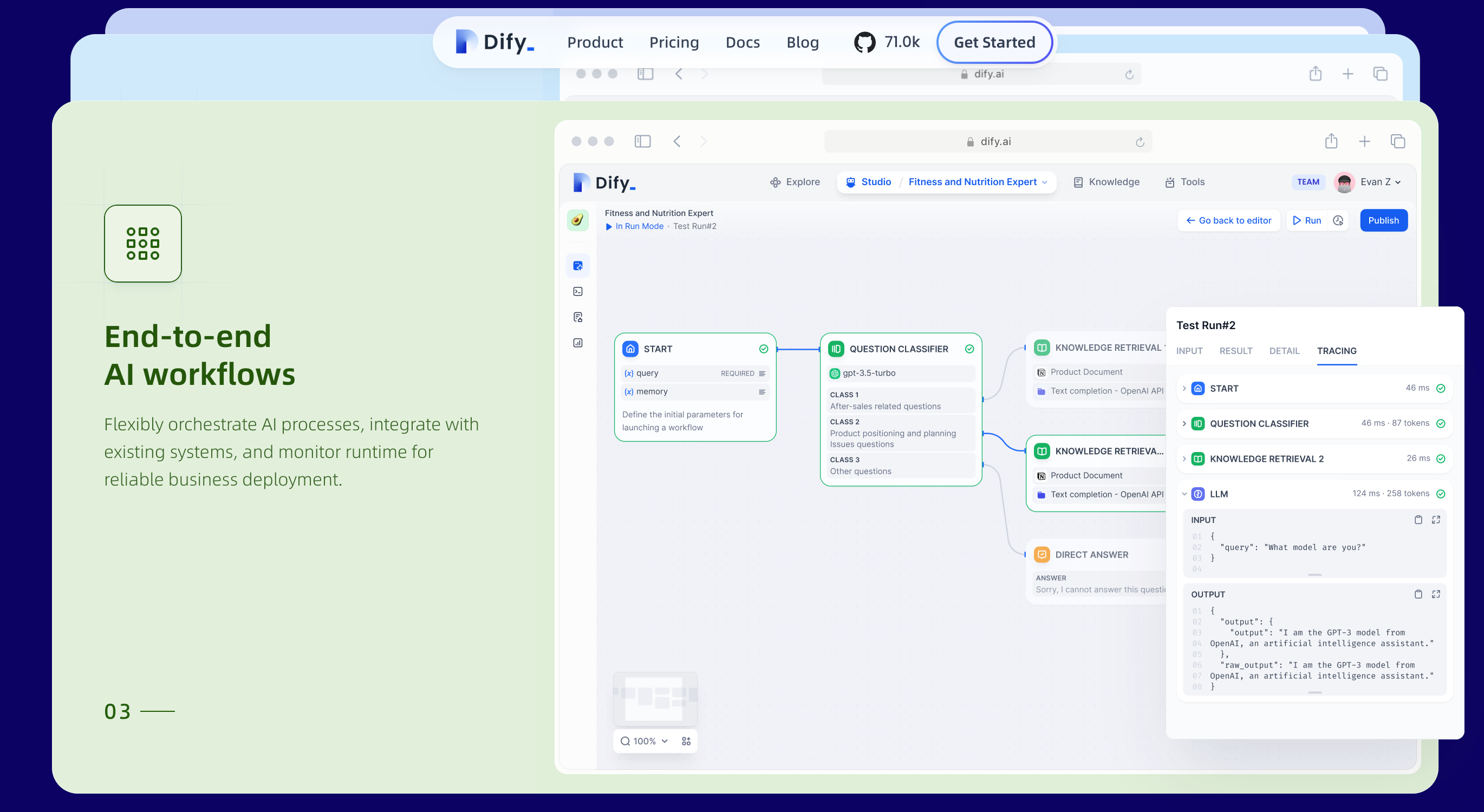Open the Knowledge menu item
The width and height of the screenshot is (1484, 812).
click(1107, 182)
